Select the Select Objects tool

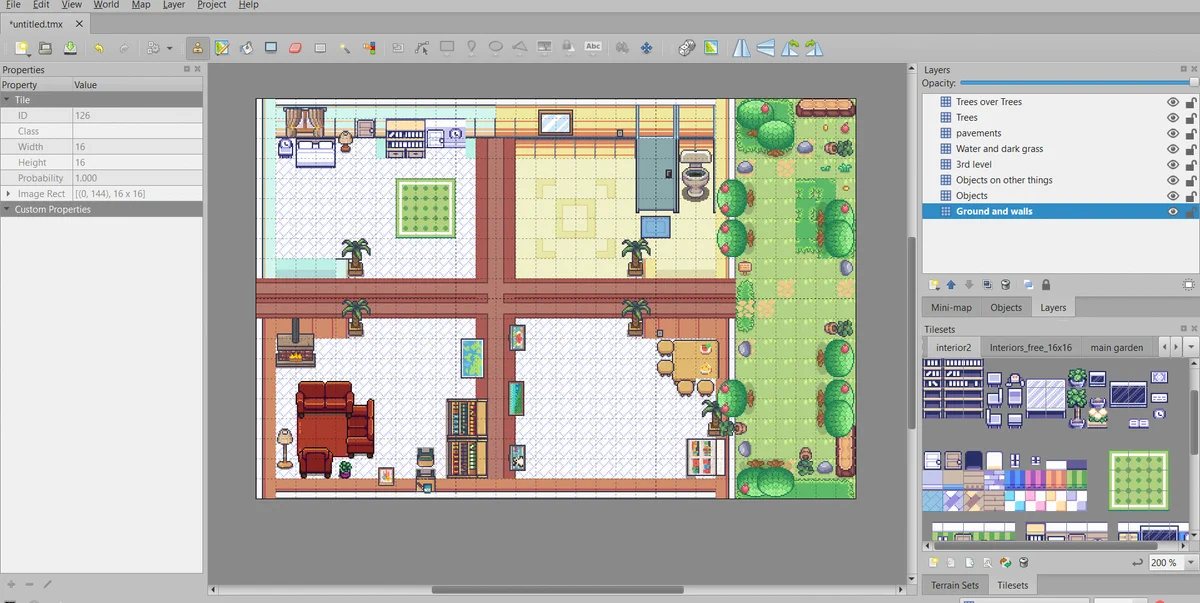tap(397, 47)
